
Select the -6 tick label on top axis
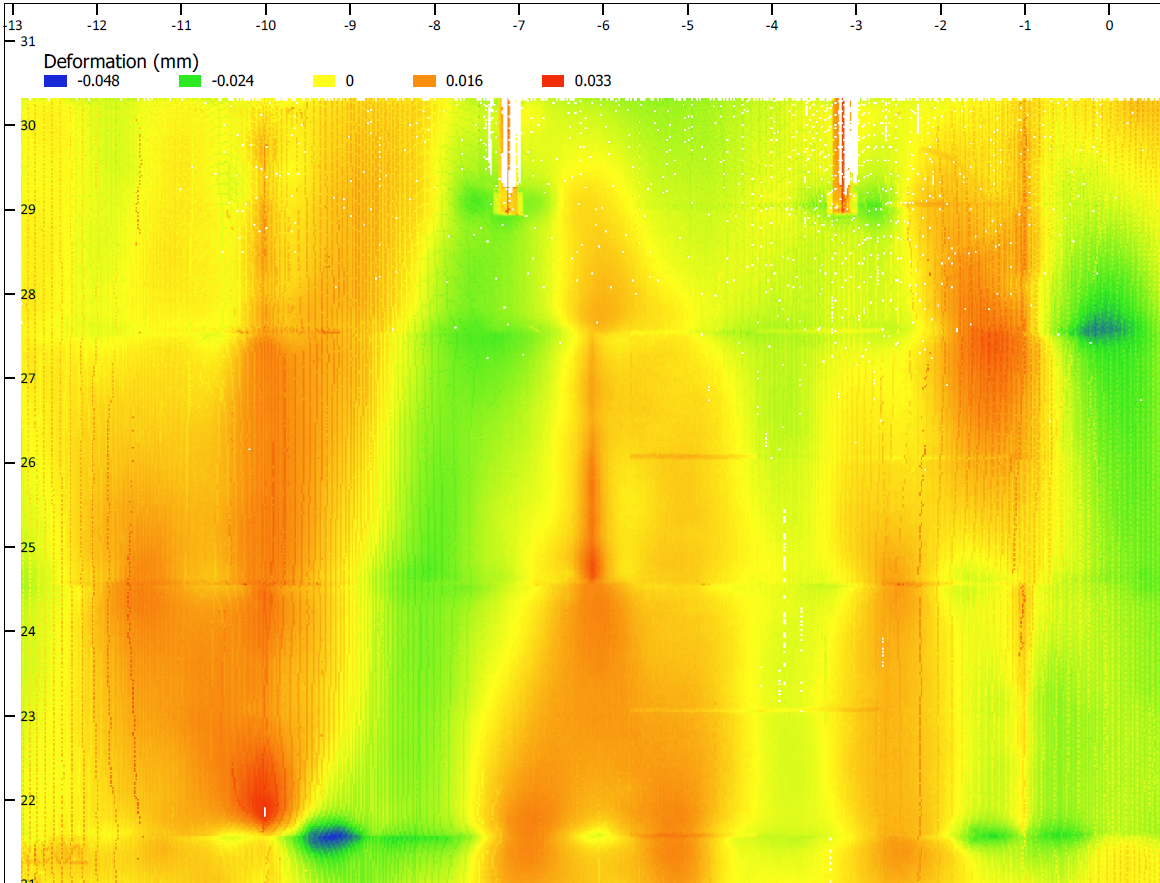point(603,24)
